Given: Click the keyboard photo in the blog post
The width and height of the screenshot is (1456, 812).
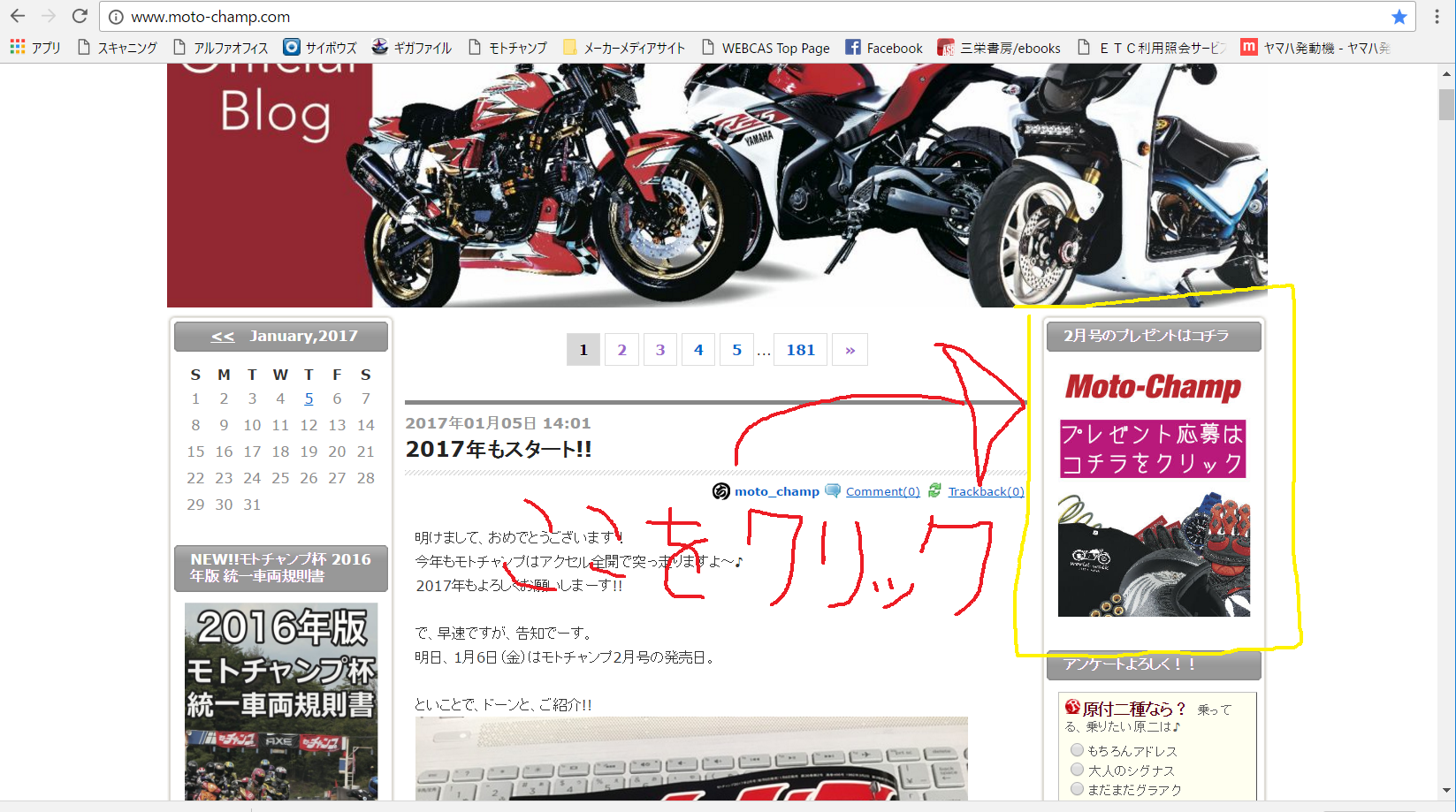Looking at the screenshot, I should 691,759.
